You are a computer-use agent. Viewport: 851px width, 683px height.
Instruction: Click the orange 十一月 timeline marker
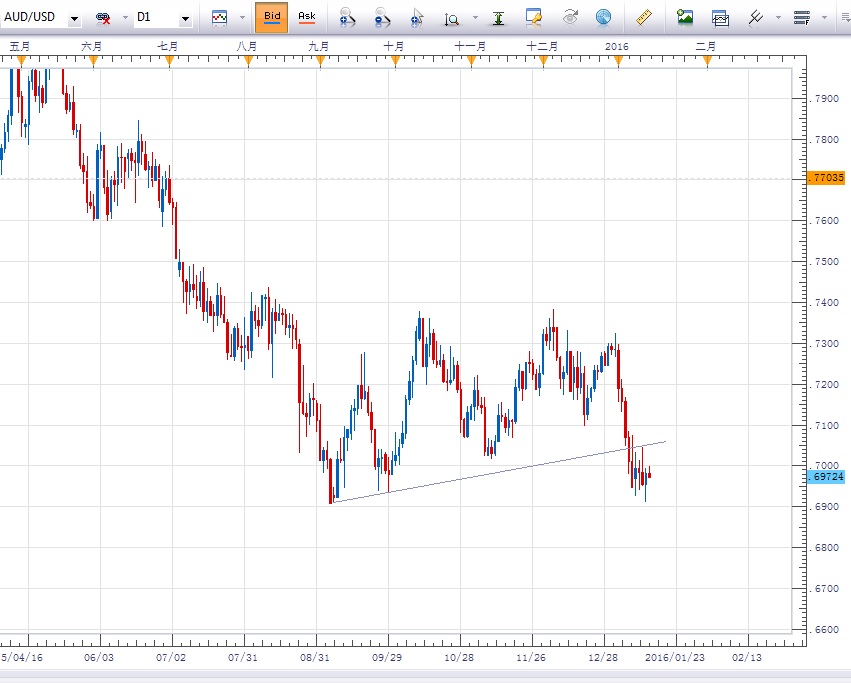471,62
